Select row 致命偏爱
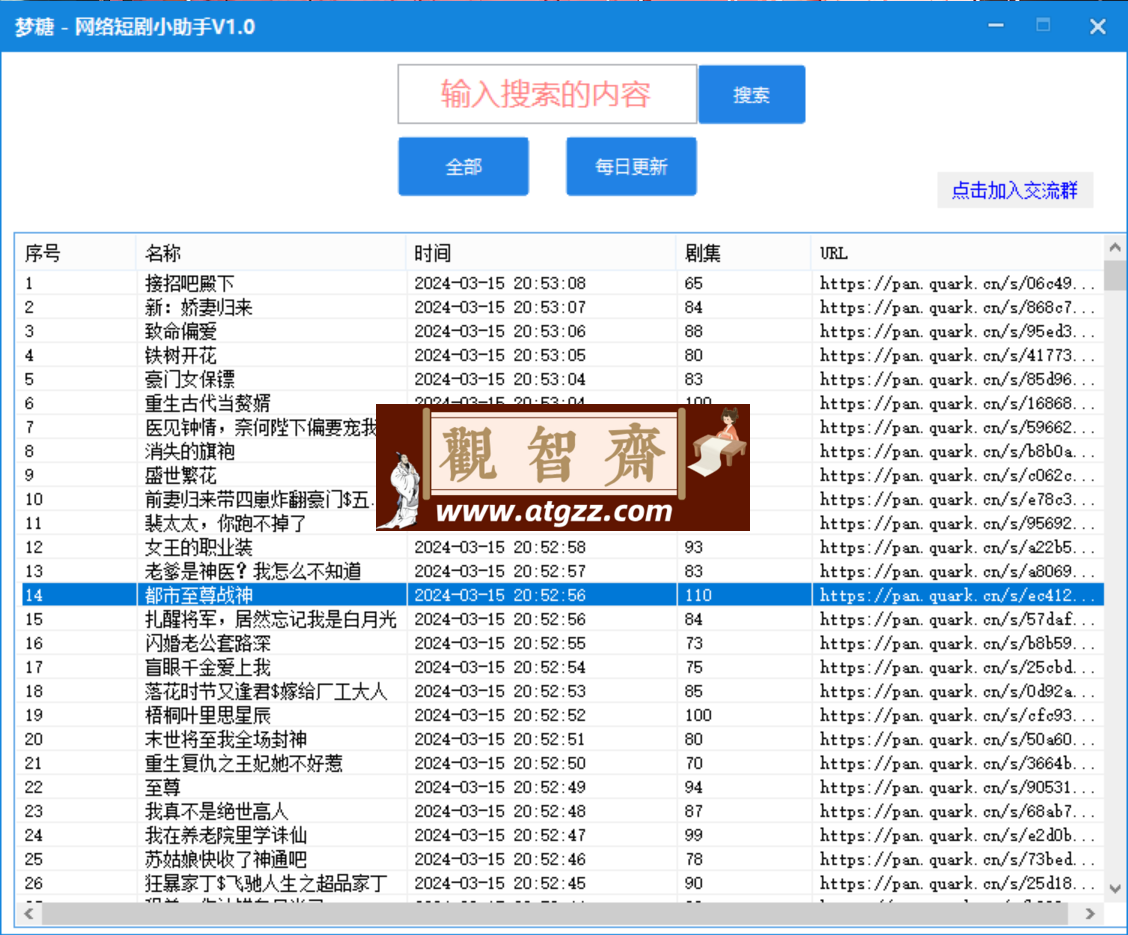This screenshot has width=1128, height=935. (560, 331)
